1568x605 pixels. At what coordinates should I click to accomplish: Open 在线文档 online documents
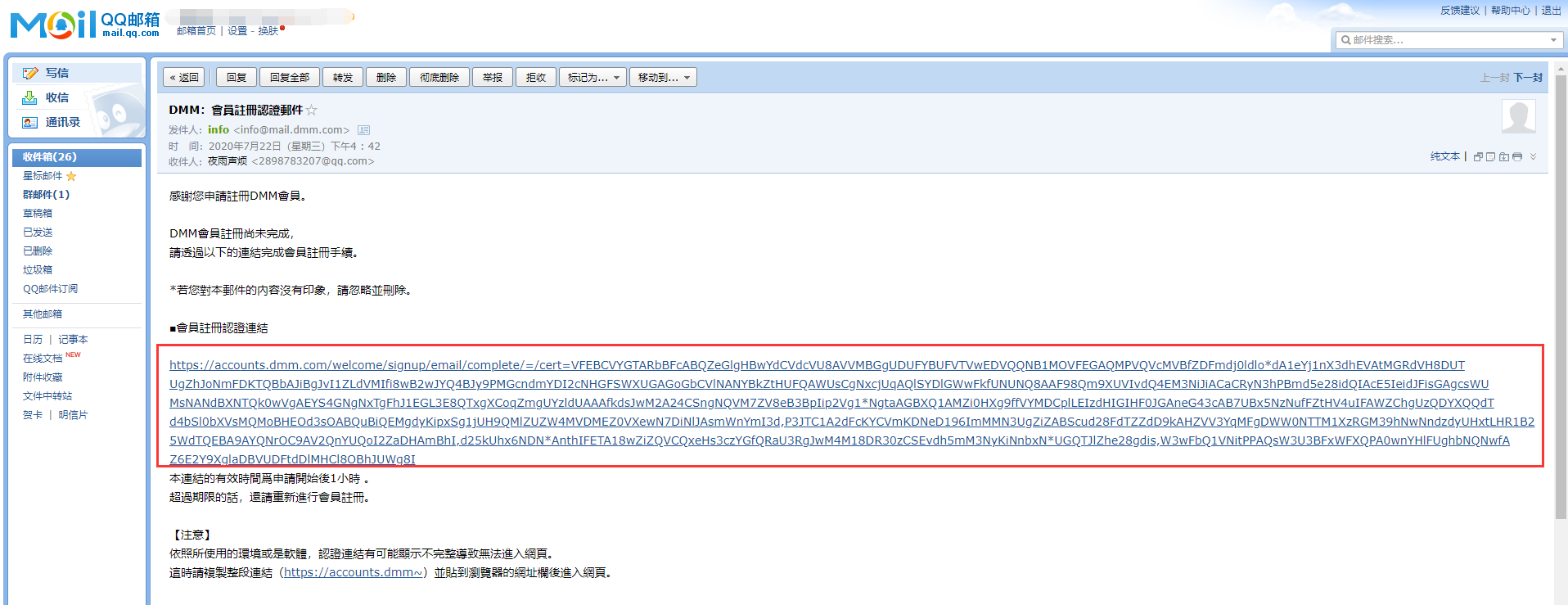click(x=43, y=359)
